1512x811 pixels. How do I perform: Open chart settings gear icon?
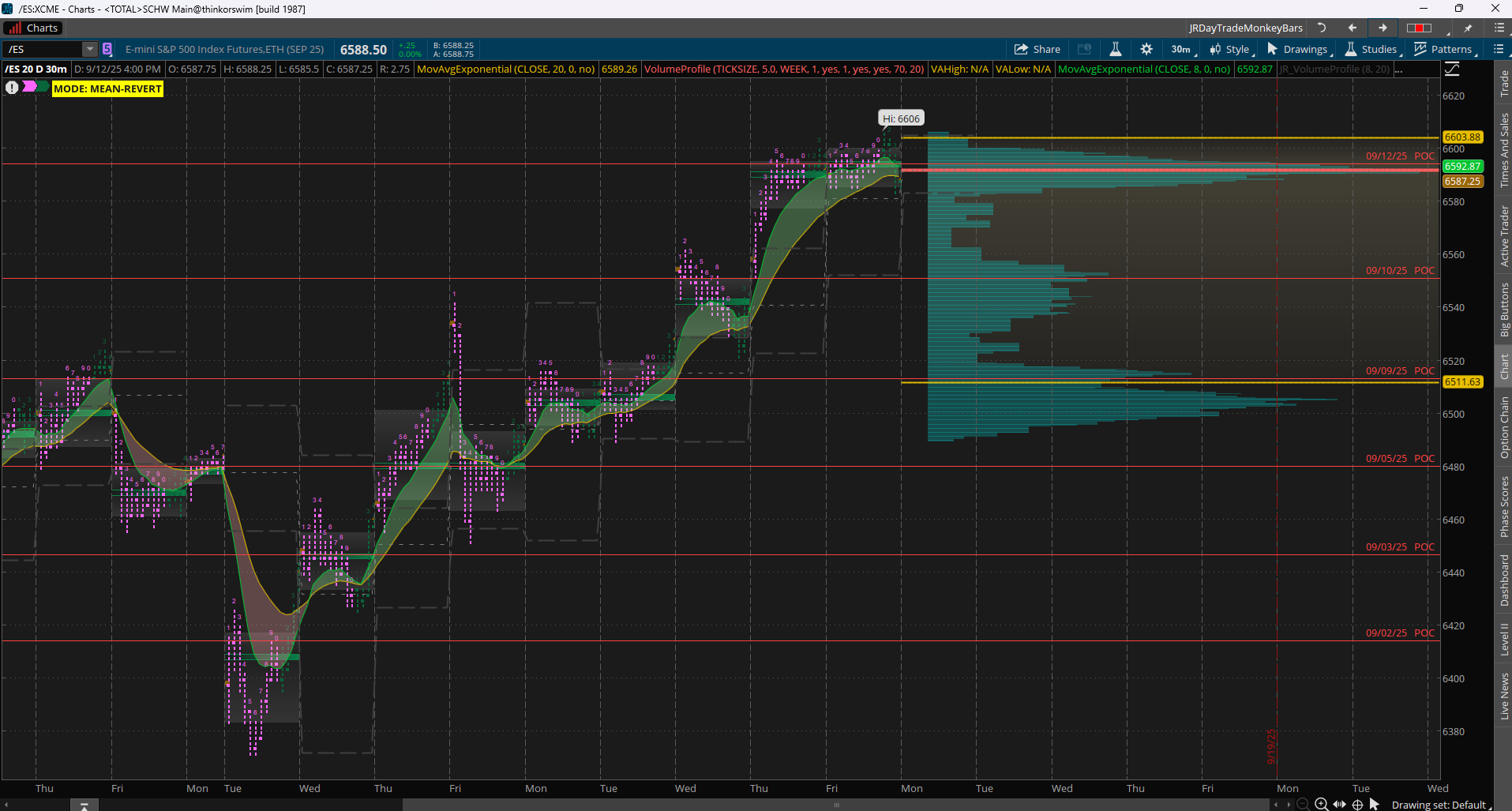point(1146,49)
